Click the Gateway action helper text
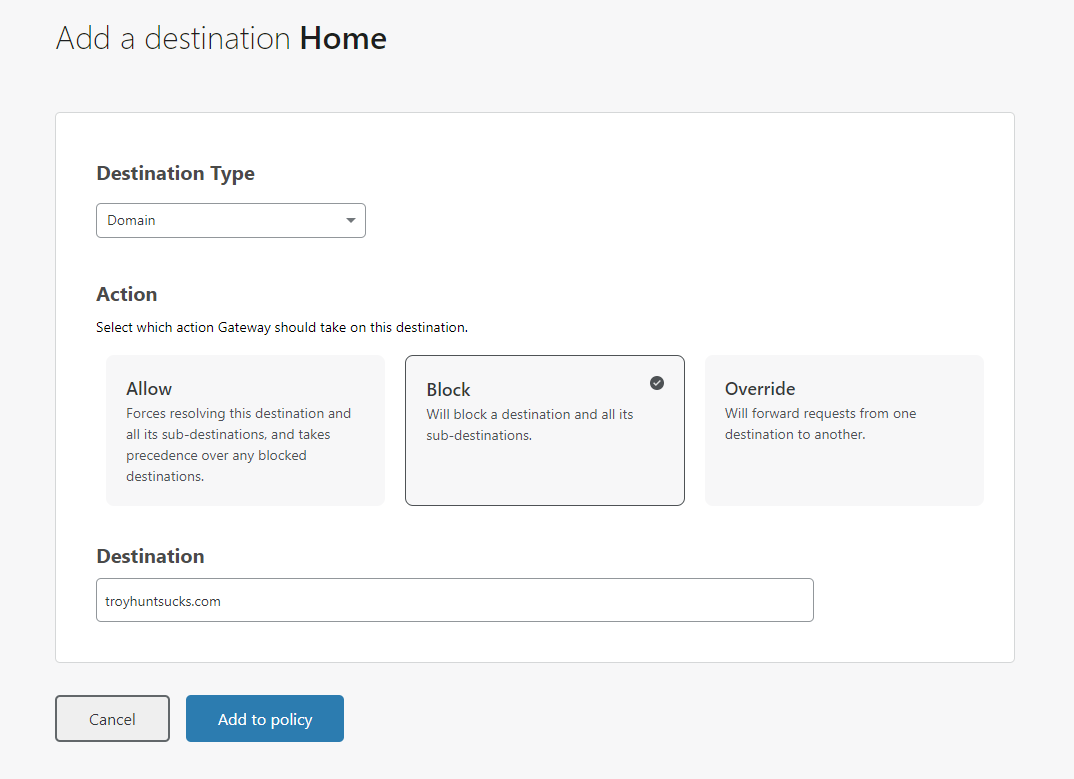 pos(281,327)
